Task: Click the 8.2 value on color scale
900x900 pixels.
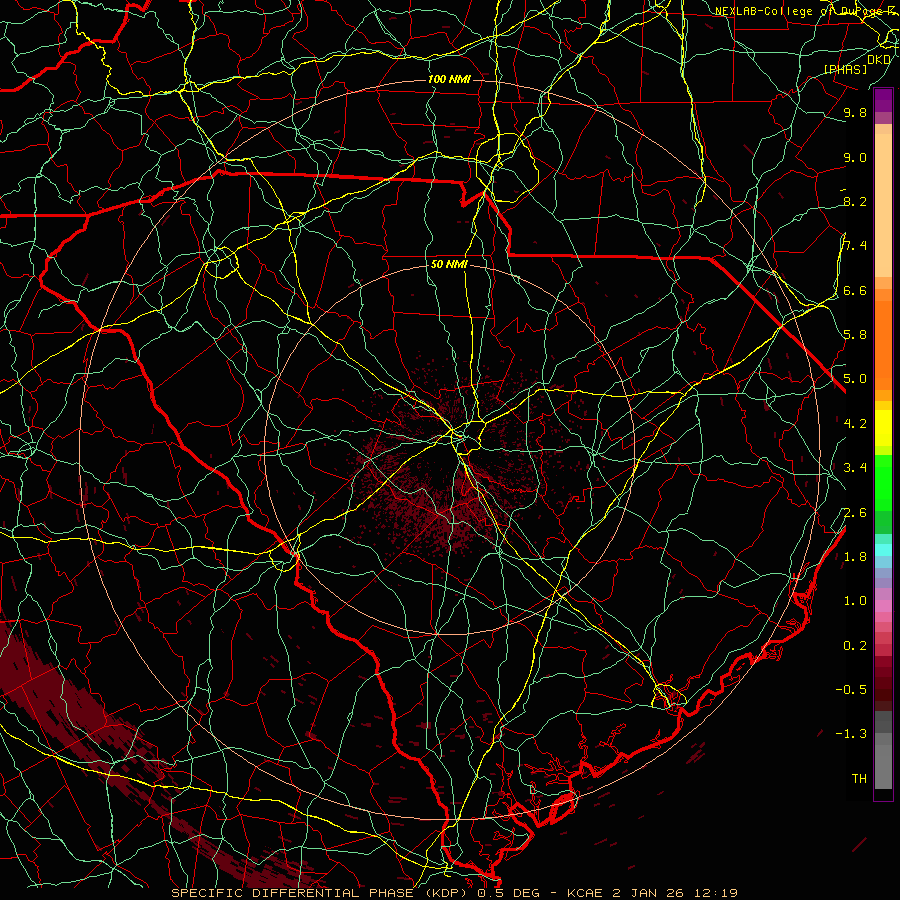Action: [855, 201]
